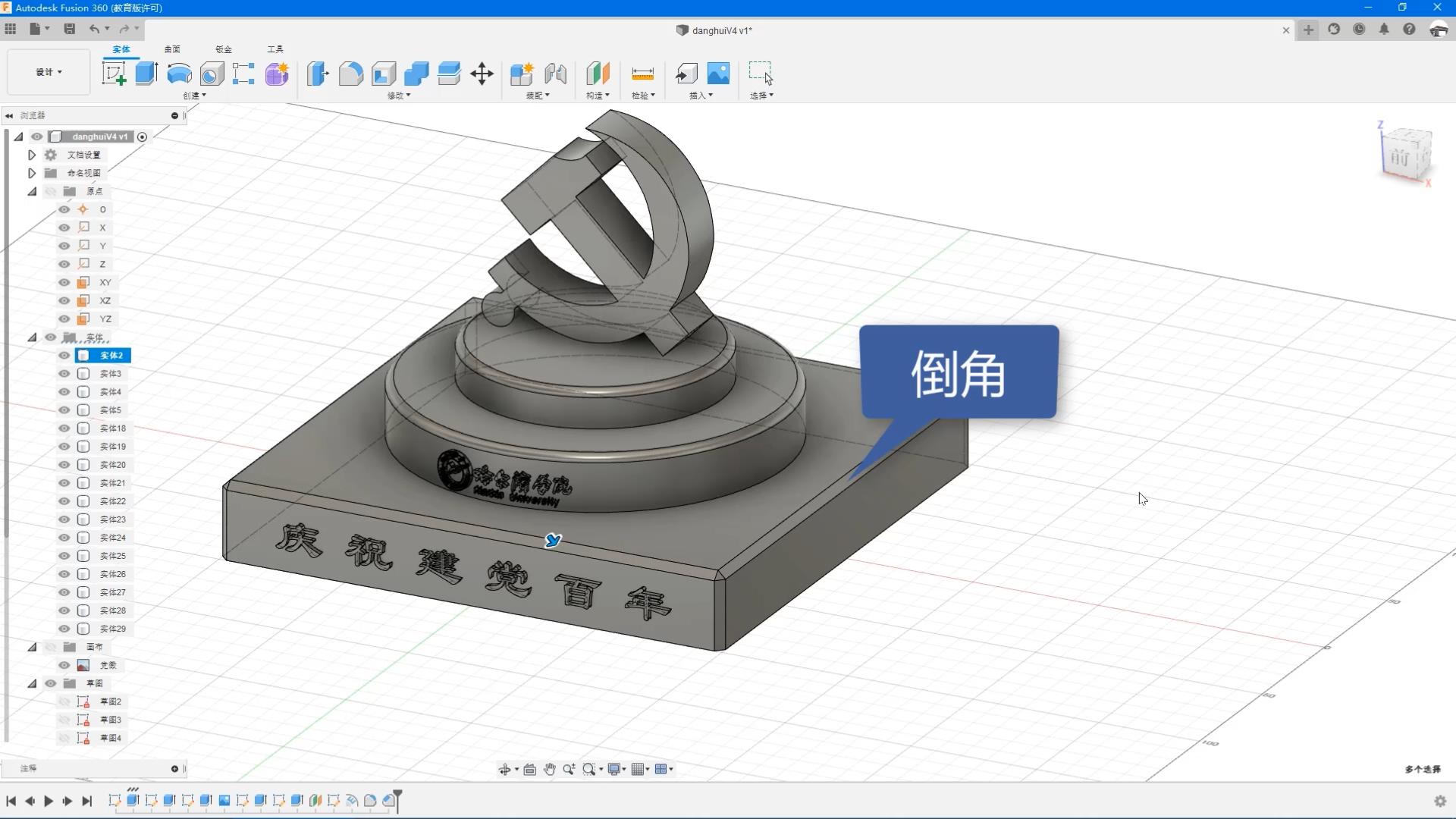1456x819 pixels.
Task: Click the ViewCube front face
Action: point(1400,158)
